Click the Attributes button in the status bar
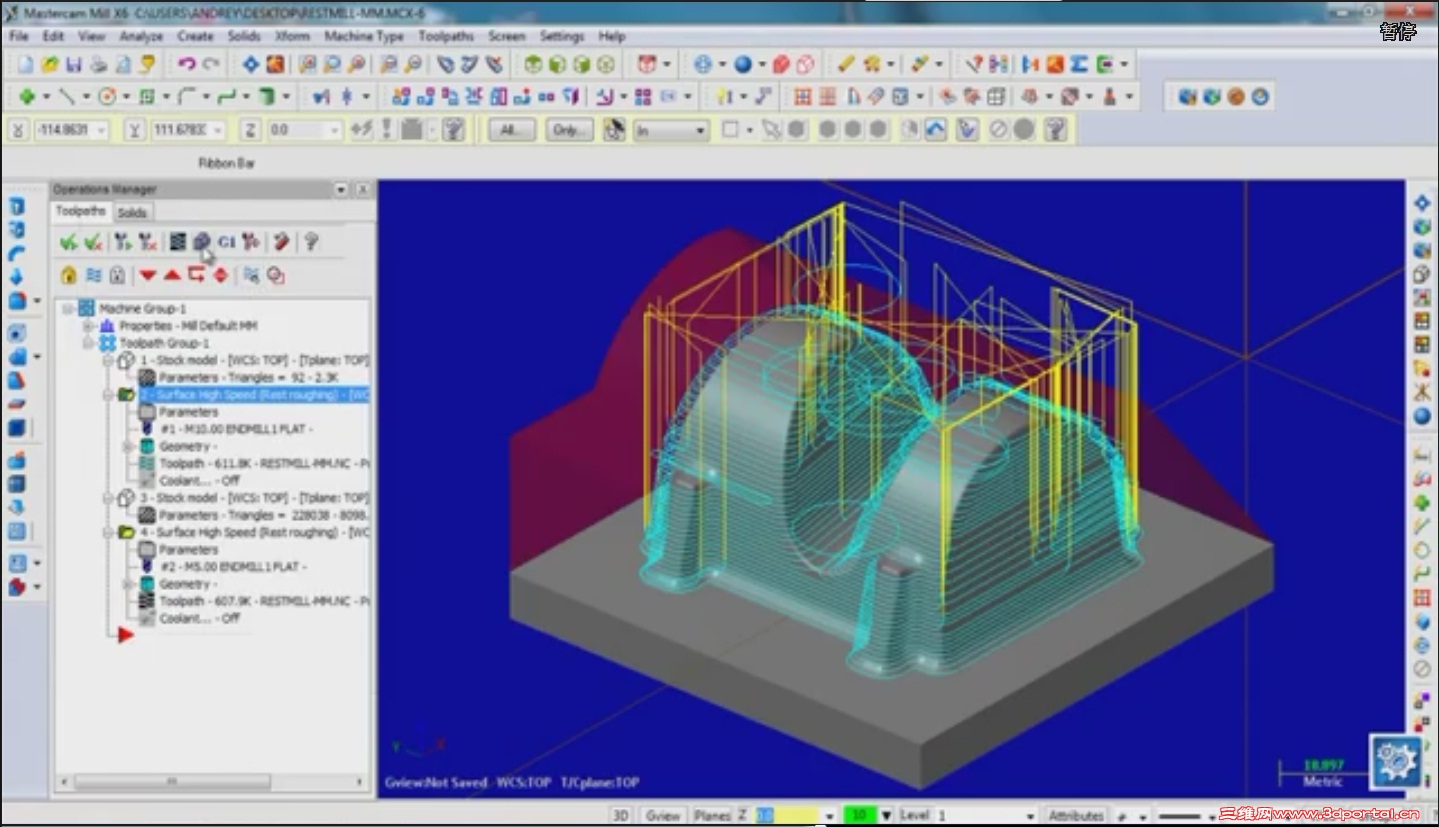 click(1076, 815)
